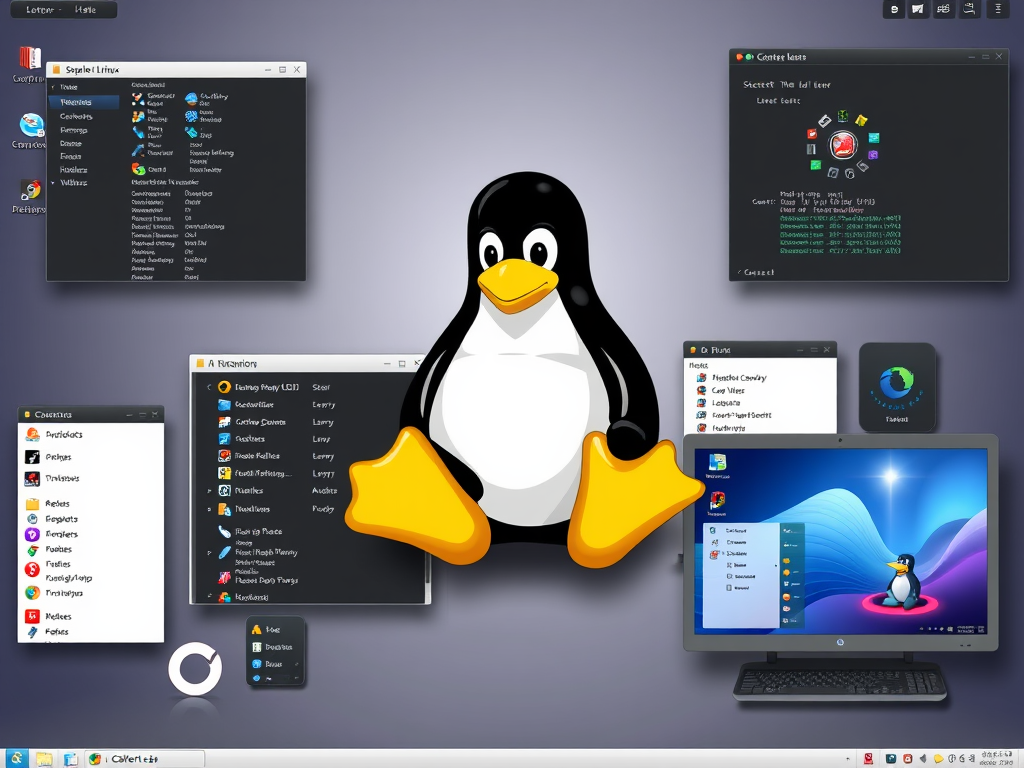Image resolution: width=1024 pixels, height=768 pixels.
Task: Open the purple round icon in left list window
Action: point(32,534)
